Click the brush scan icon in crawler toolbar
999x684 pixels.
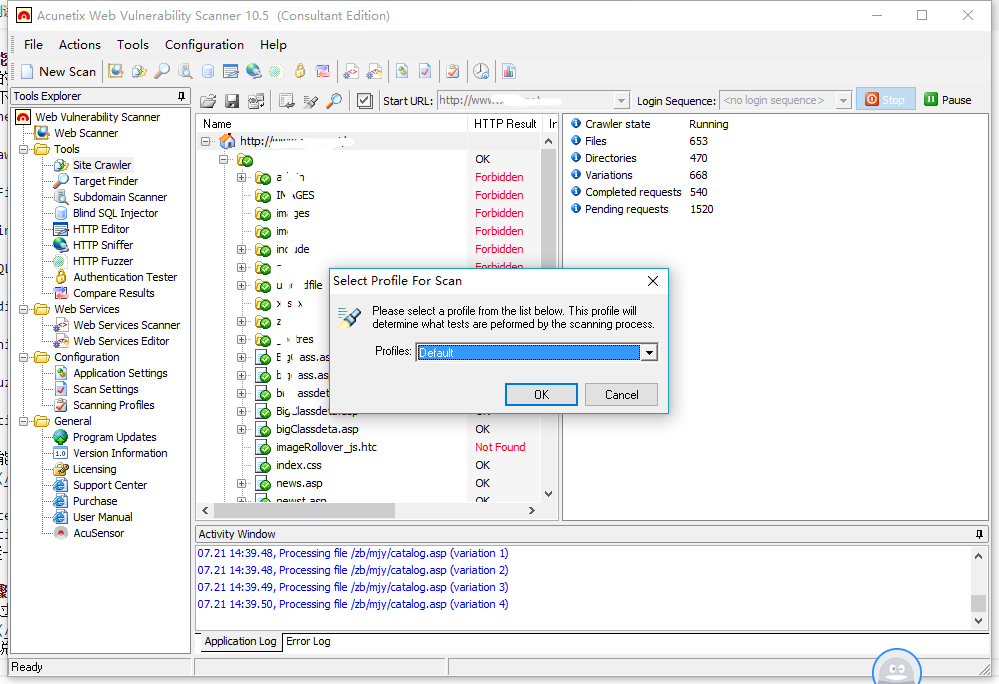point(310,101)
